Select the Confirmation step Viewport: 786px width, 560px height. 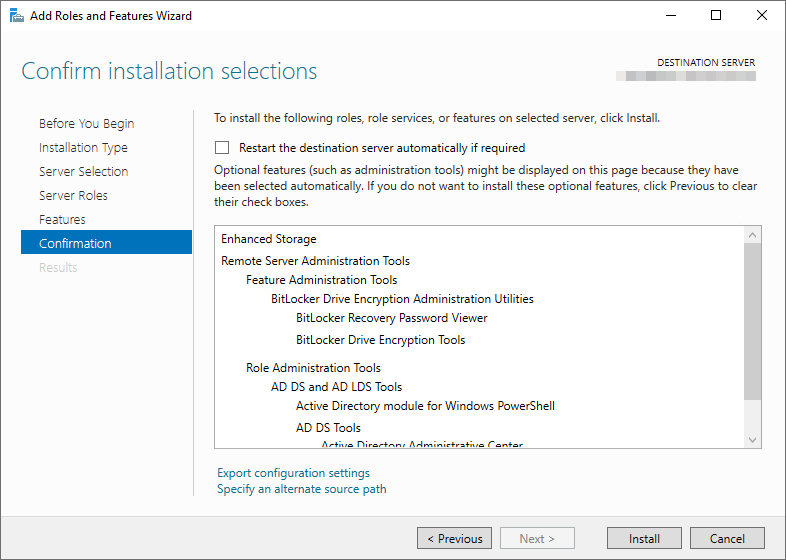click(75, 244)
